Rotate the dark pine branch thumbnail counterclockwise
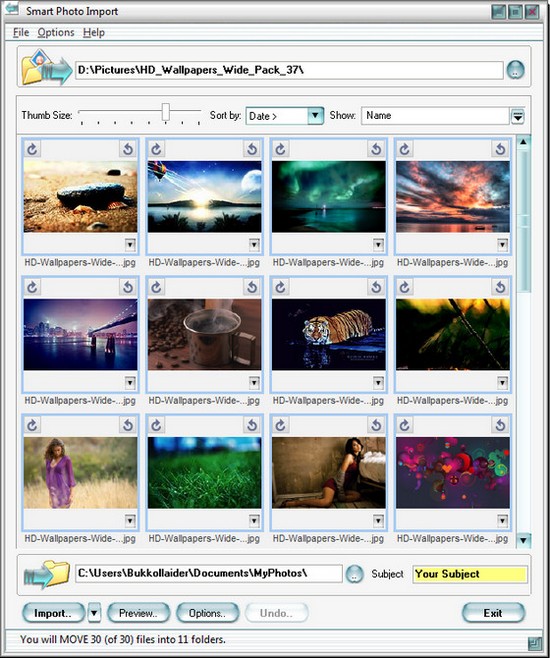The image size is (550, 658). (500, 287)
